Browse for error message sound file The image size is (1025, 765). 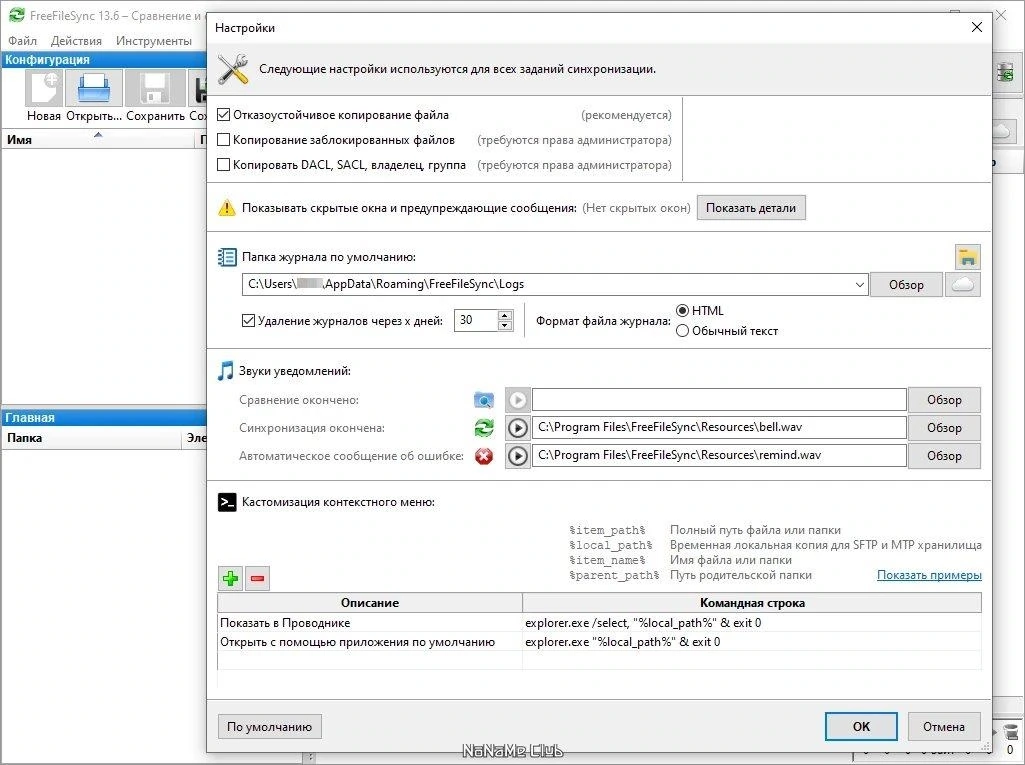[944, 456]
